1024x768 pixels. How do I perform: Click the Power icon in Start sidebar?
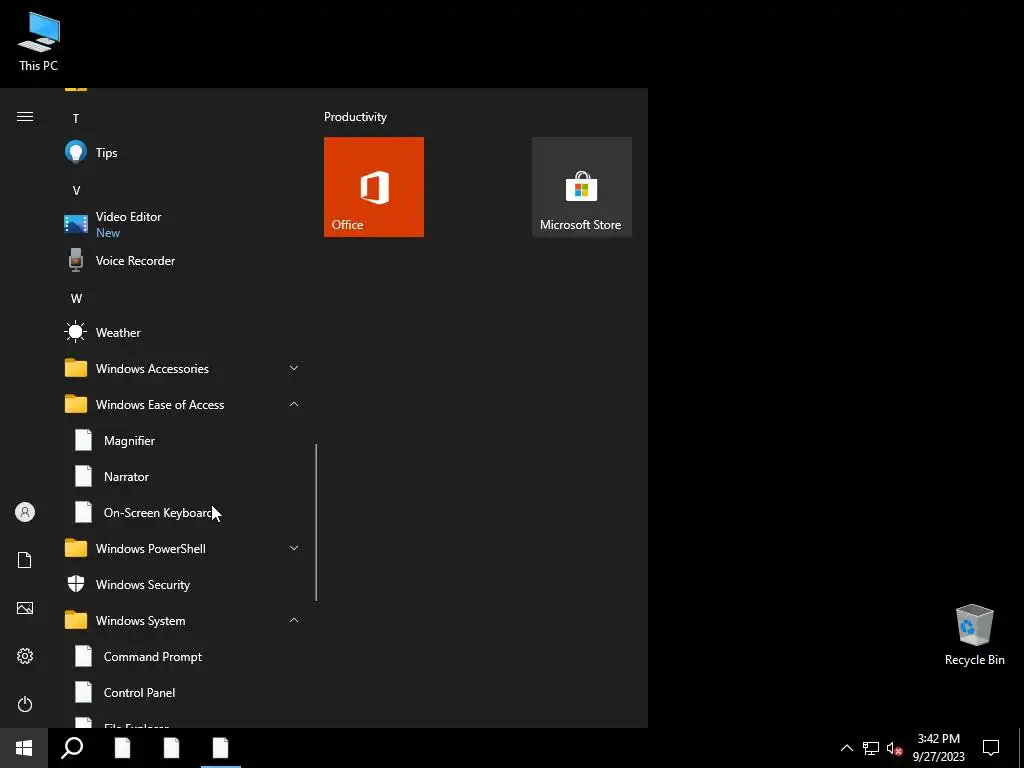(25, 704)
